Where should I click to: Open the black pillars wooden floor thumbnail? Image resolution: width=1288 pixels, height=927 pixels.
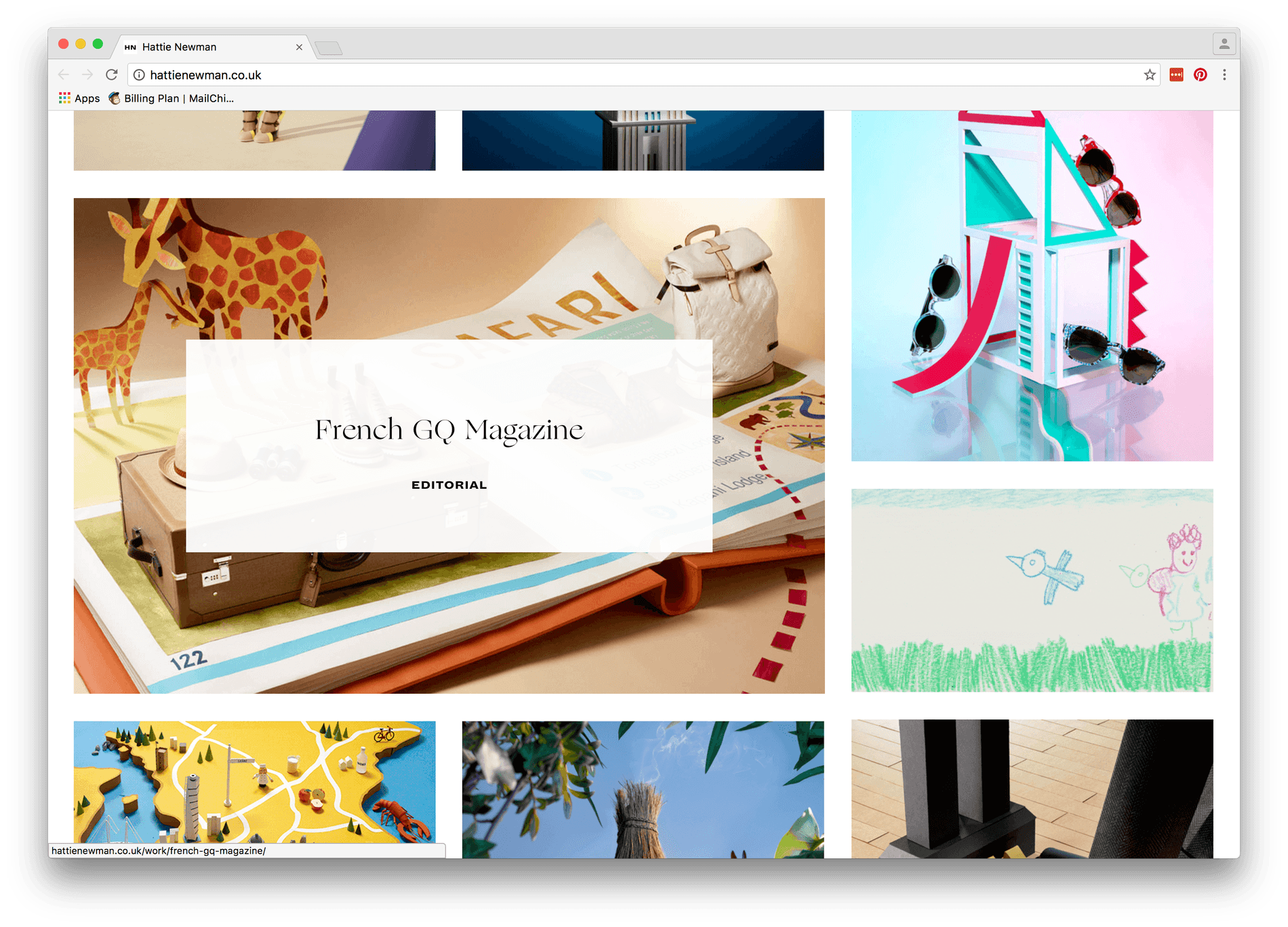pos(1032,789)
